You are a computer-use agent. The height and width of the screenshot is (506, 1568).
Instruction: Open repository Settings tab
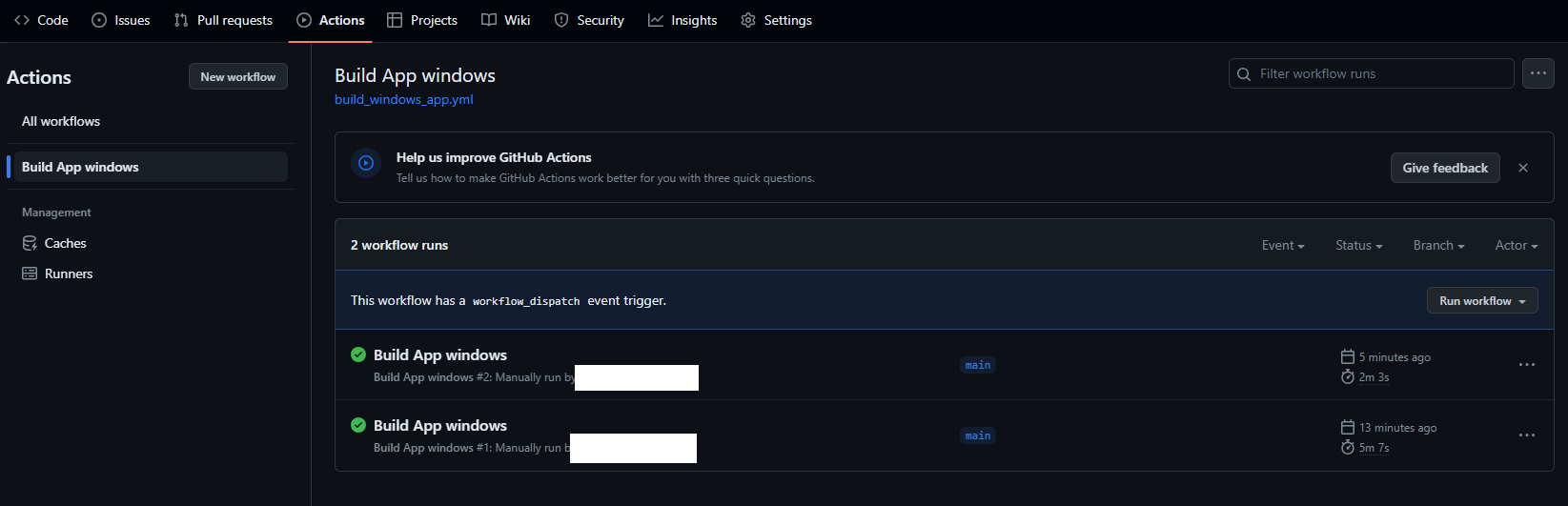[777, 20]
